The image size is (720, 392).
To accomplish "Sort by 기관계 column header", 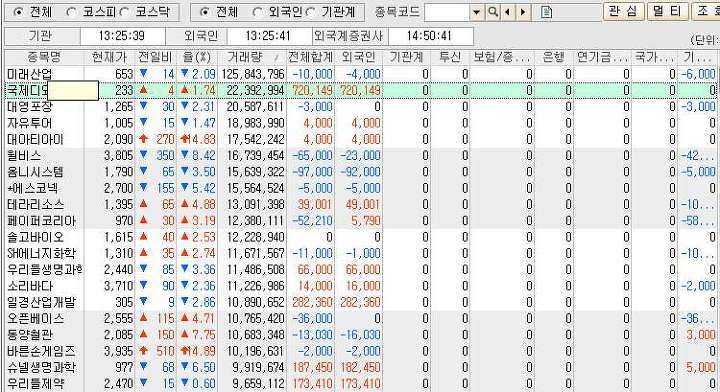I will [x=406, y=57].
